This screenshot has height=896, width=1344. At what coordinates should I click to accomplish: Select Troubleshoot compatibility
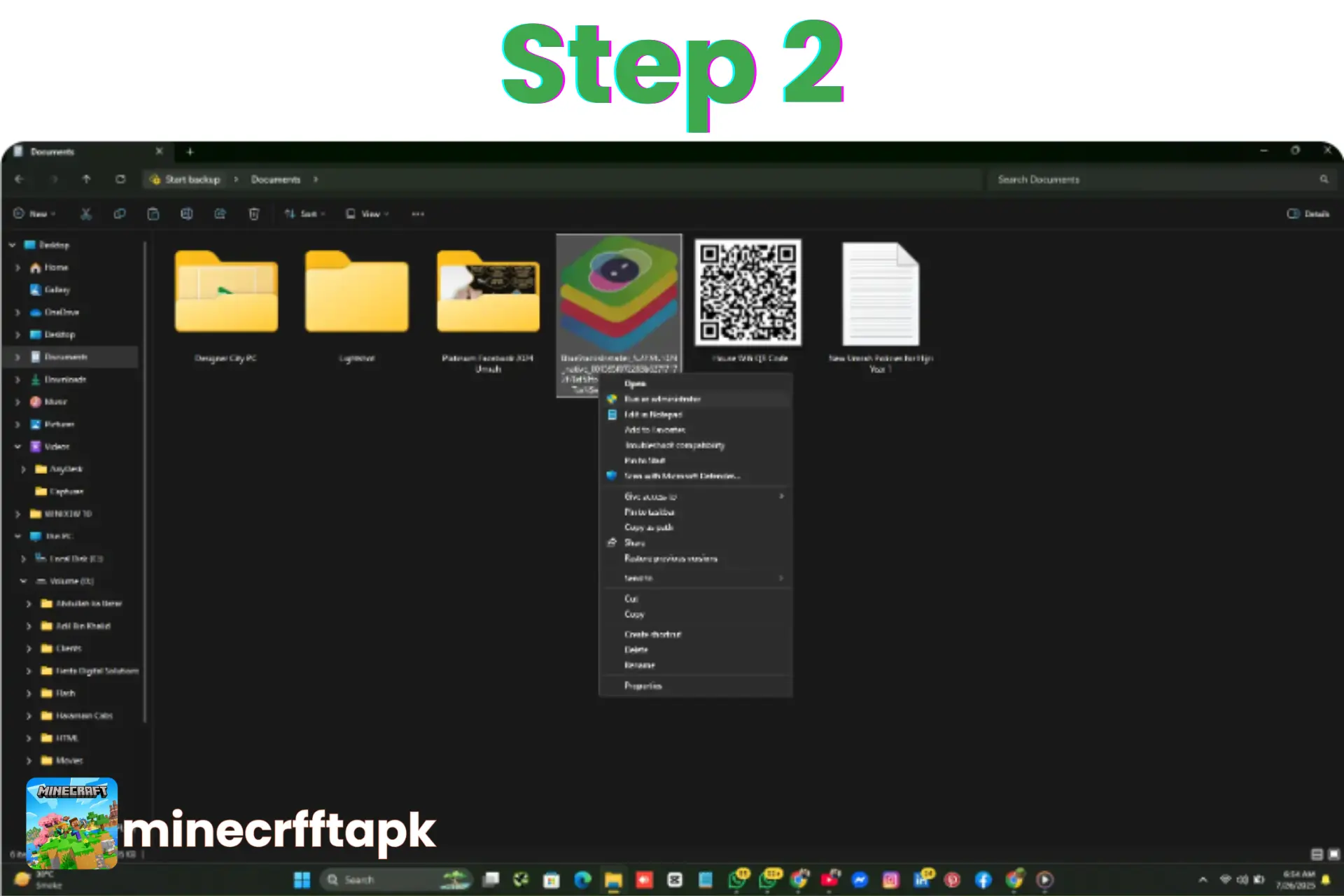(x=696, y=445)
